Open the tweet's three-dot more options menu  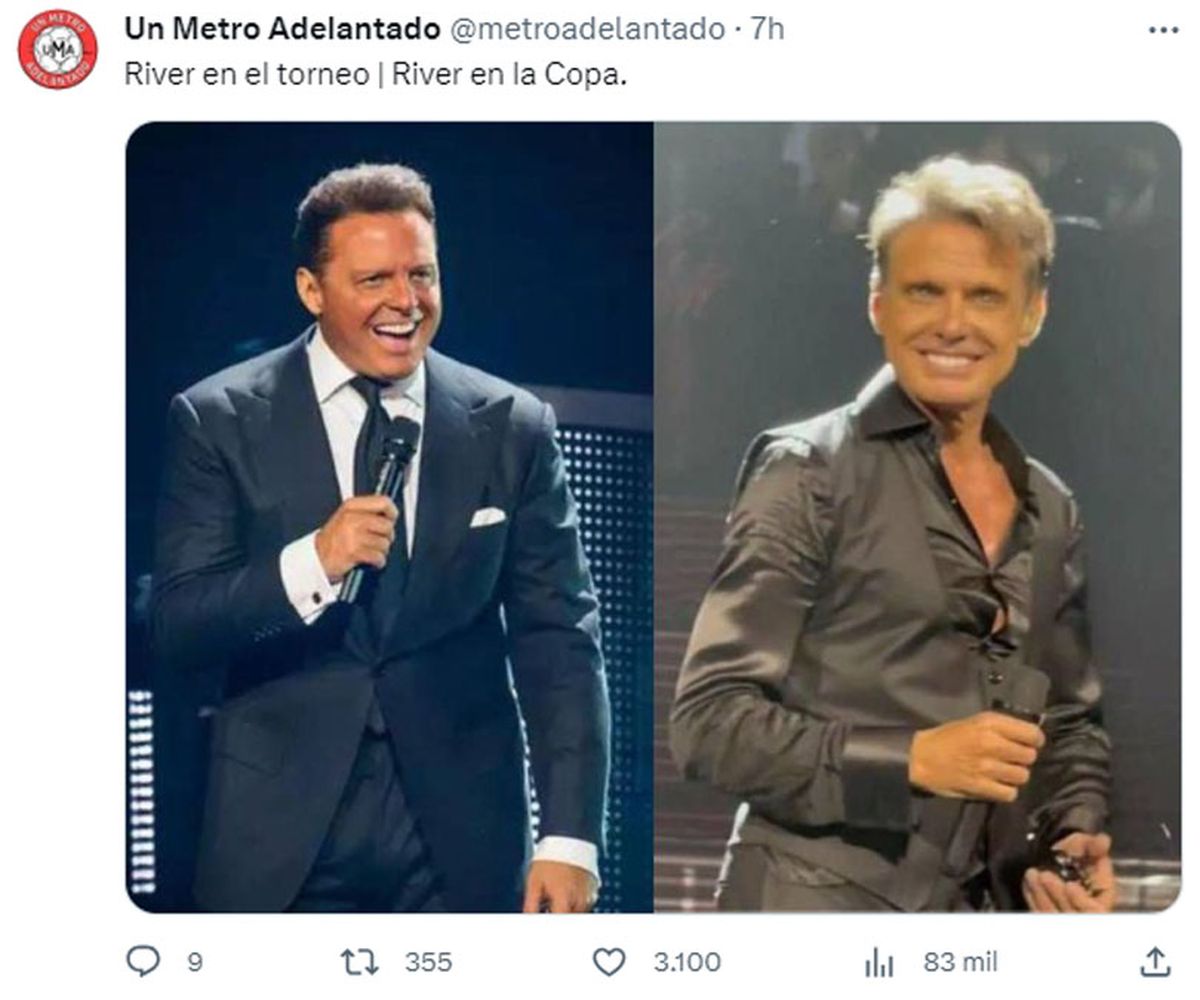click(1163, 31)
